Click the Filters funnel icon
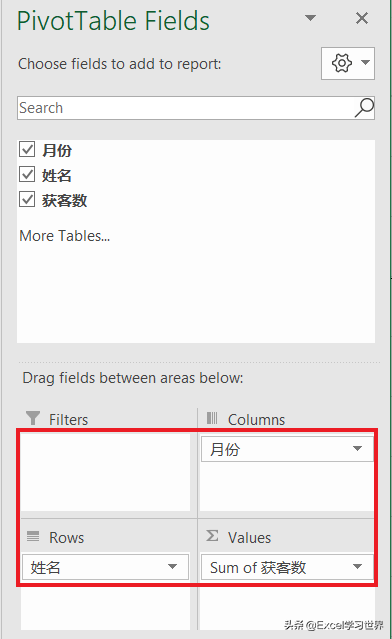This screenshot has height=639, width=392. (33, 418)
